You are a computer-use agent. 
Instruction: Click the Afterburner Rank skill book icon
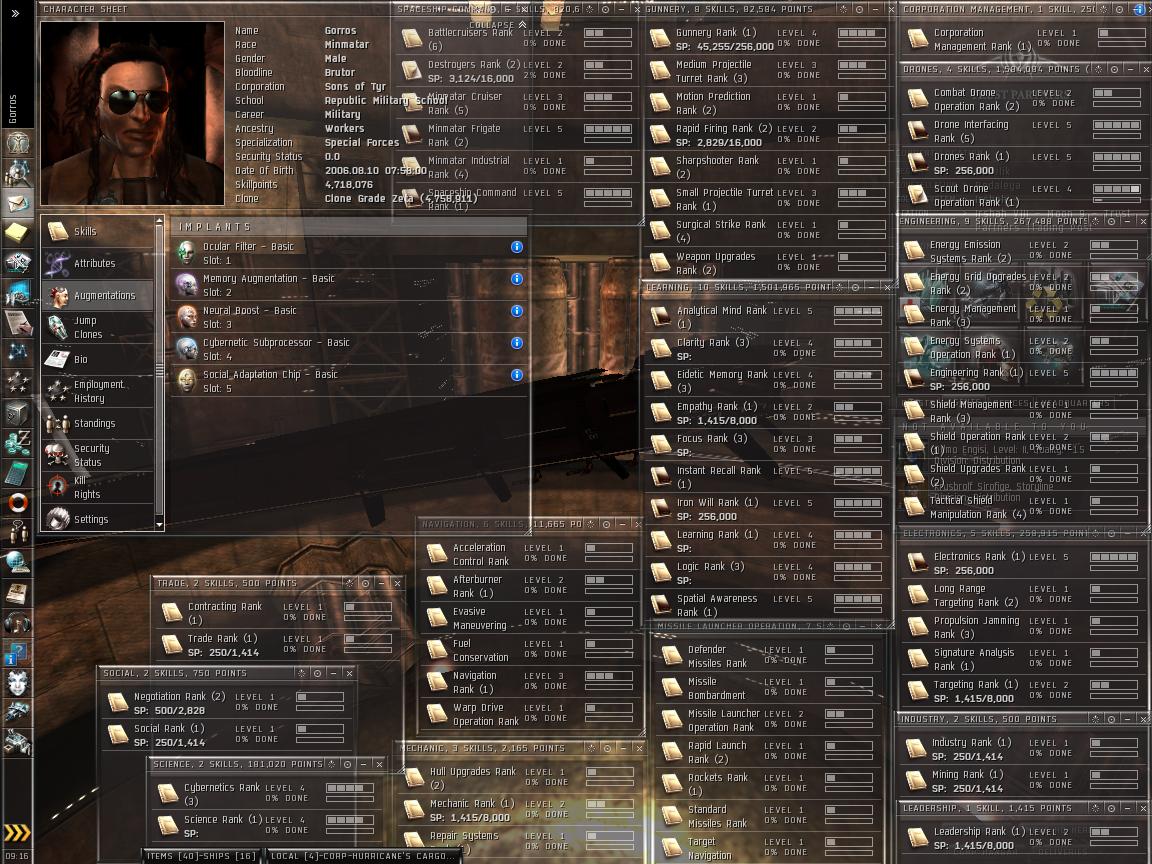[x=437, y=586]
